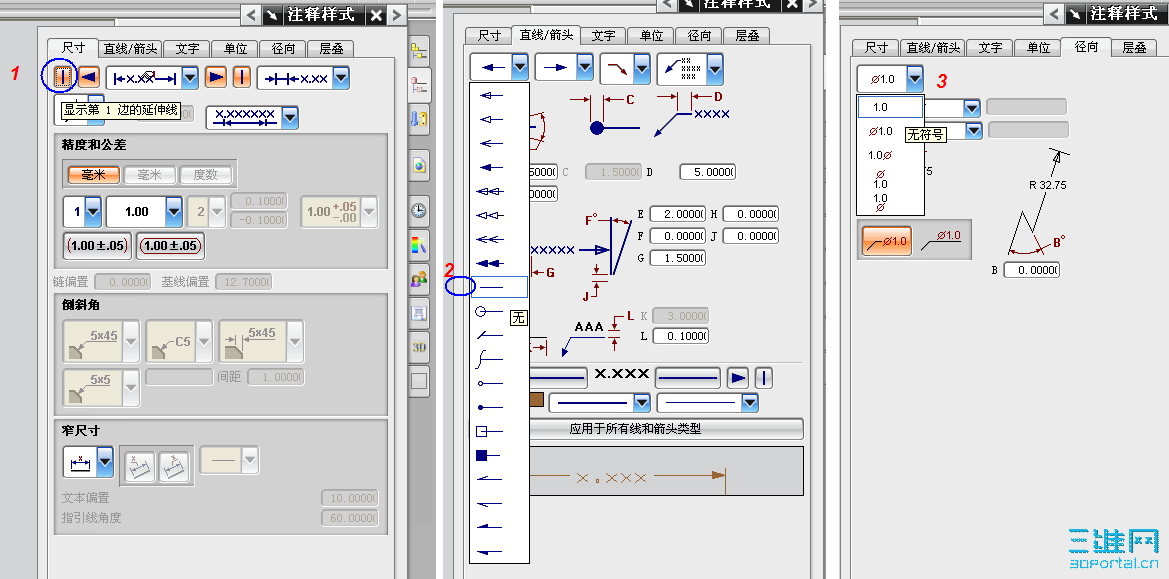
Task: Choose 1.0 no-symbol option in list
Action: (890, 107)
